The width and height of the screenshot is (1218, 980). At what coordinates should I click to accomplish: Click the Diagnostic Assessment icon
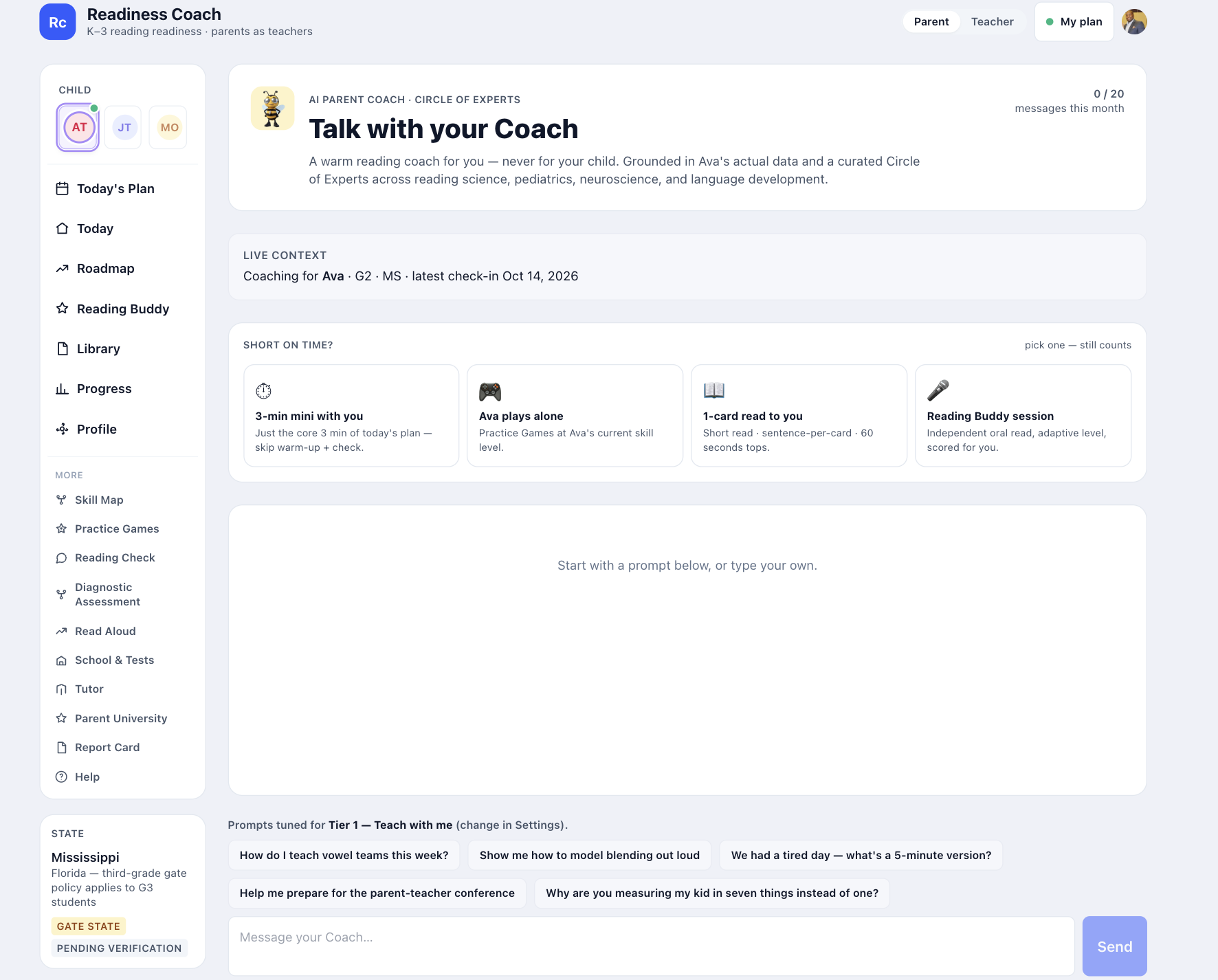pos(61,594)
